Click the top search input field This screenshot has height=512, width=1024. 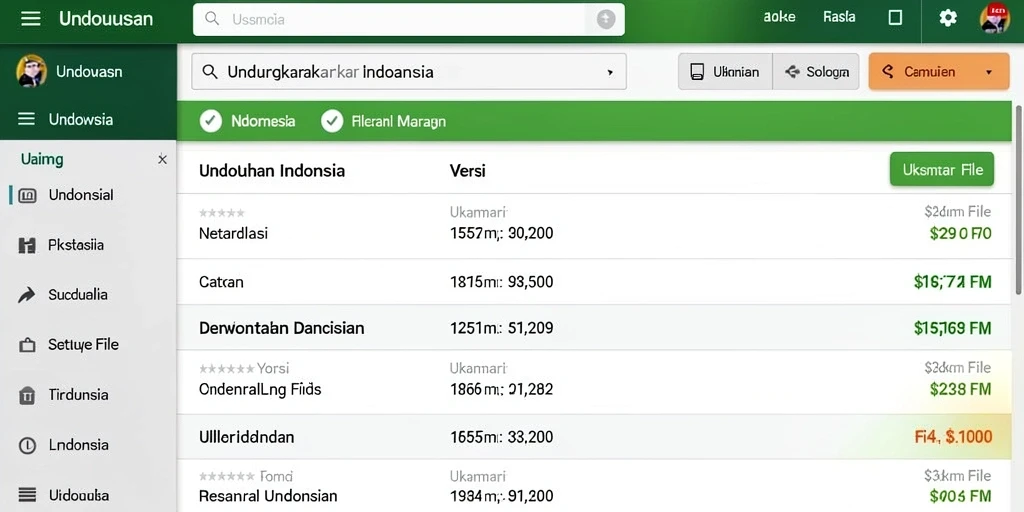coord(409,19)
